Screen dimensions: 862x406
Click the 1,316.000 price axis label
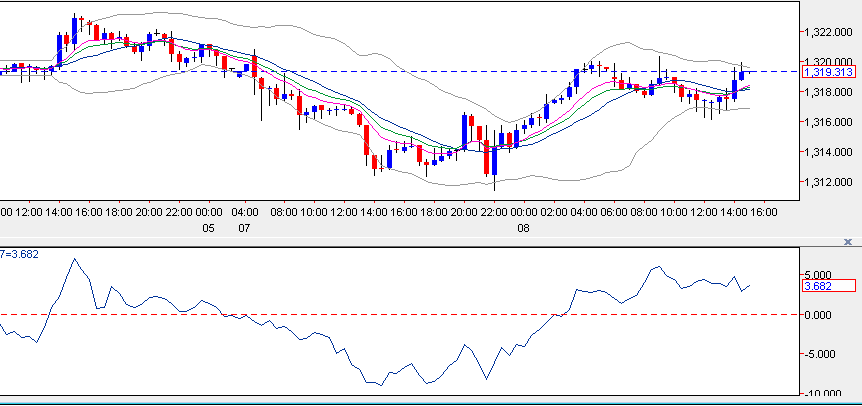click(x=828, y=122)
